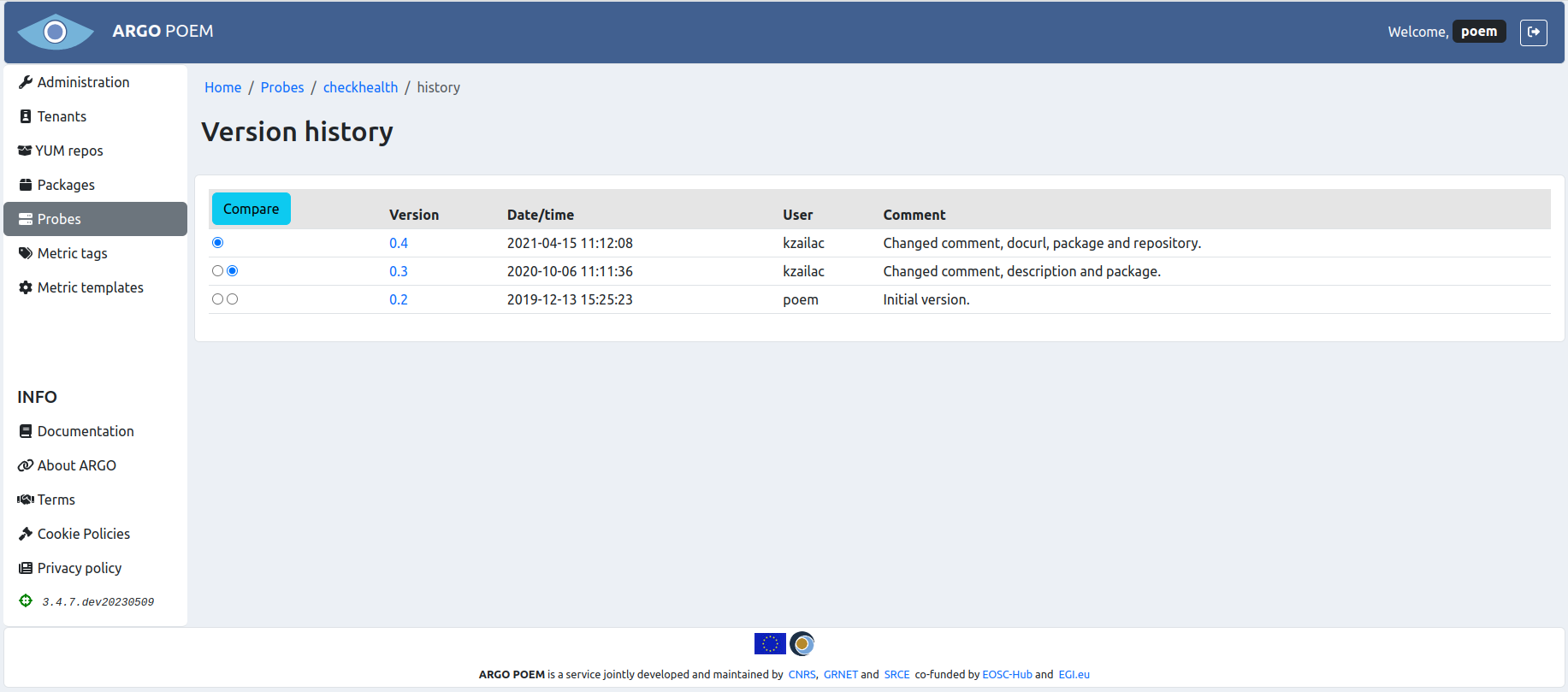This screenshot has width=1568, height=692.
Task: Open the EOSC-Hub footer link
Action: pyautogui.click(x=1007, y=674)
